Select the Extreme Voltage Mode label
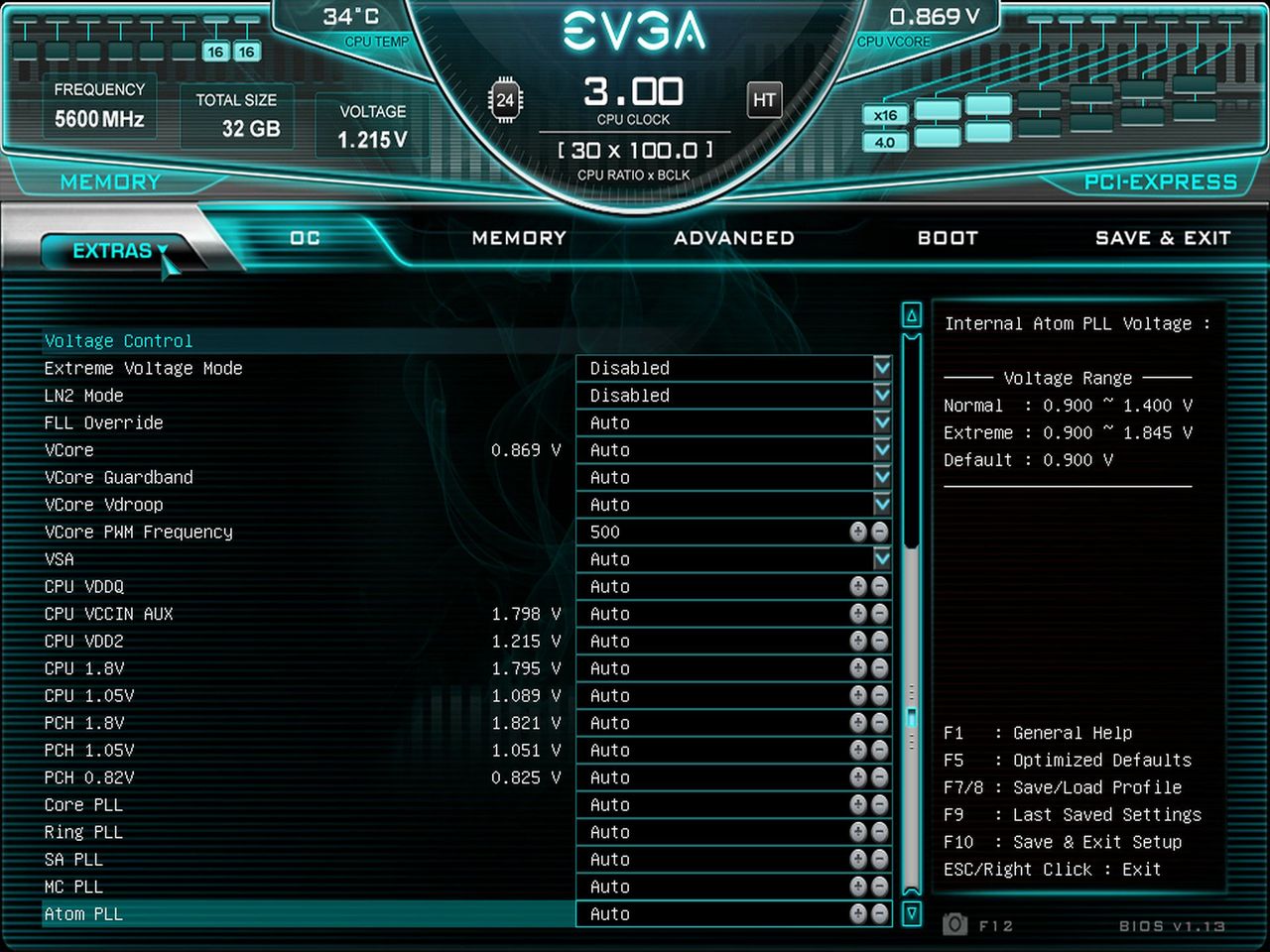 tap(144, 368)
